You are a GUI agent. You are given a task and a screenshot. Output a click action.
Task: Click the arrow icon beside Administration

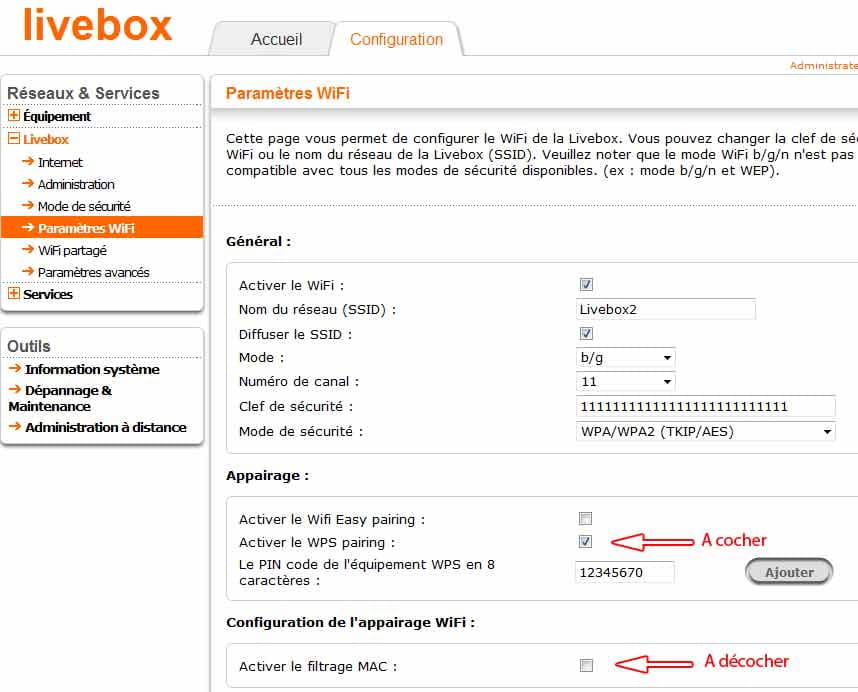28,183
